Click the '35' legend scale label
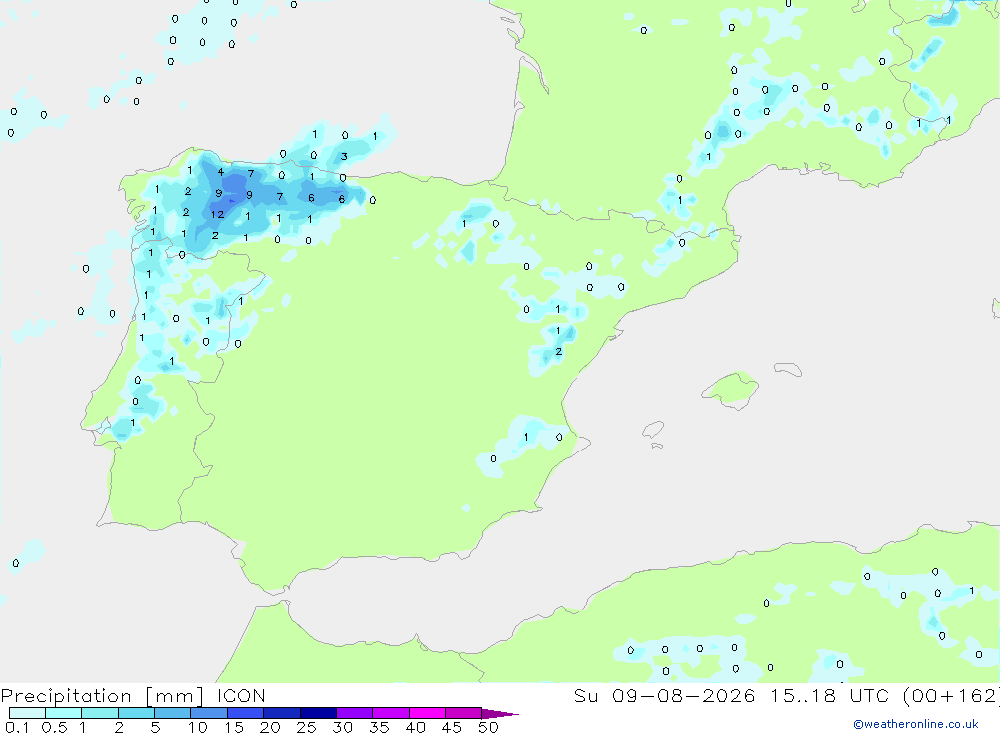 coord(379,727)
